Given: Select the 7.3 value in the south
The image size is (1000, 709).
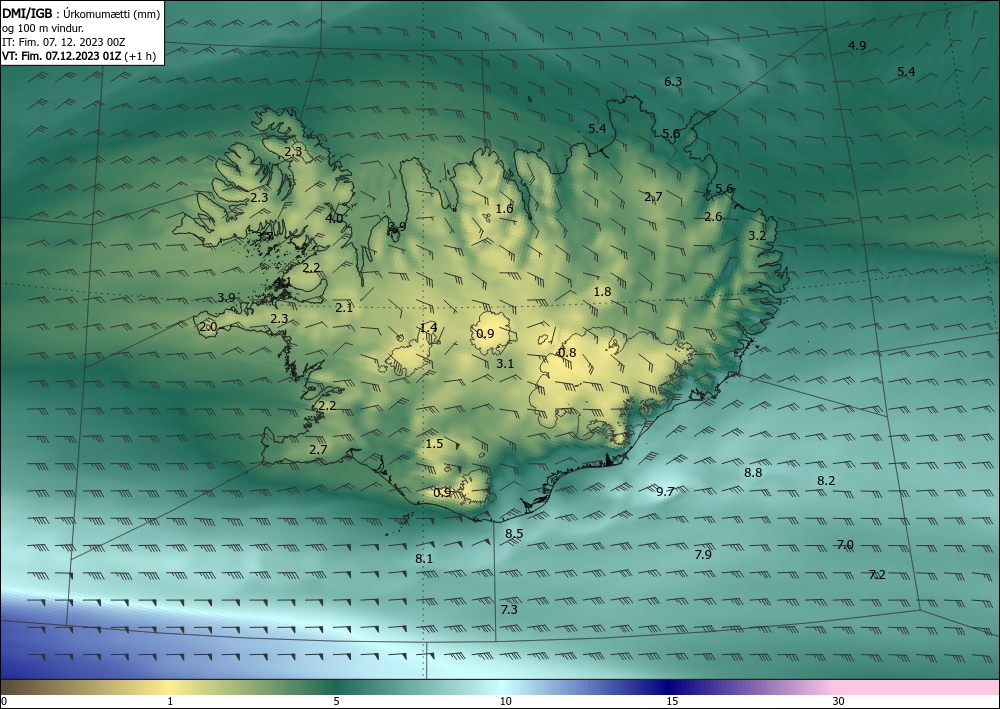Looking at the screenshot, I should 509,610.
